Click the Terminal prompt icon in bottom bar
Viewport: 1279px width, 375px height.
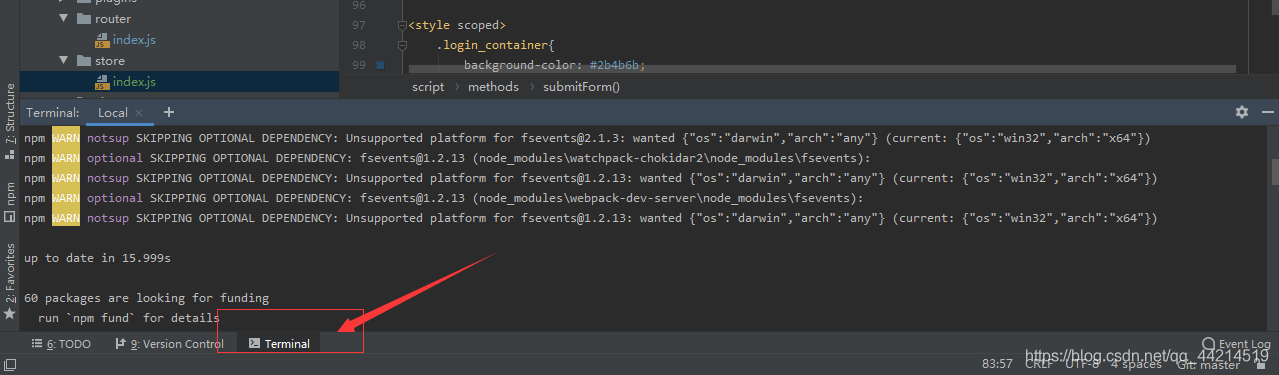(x=254, y=344)
